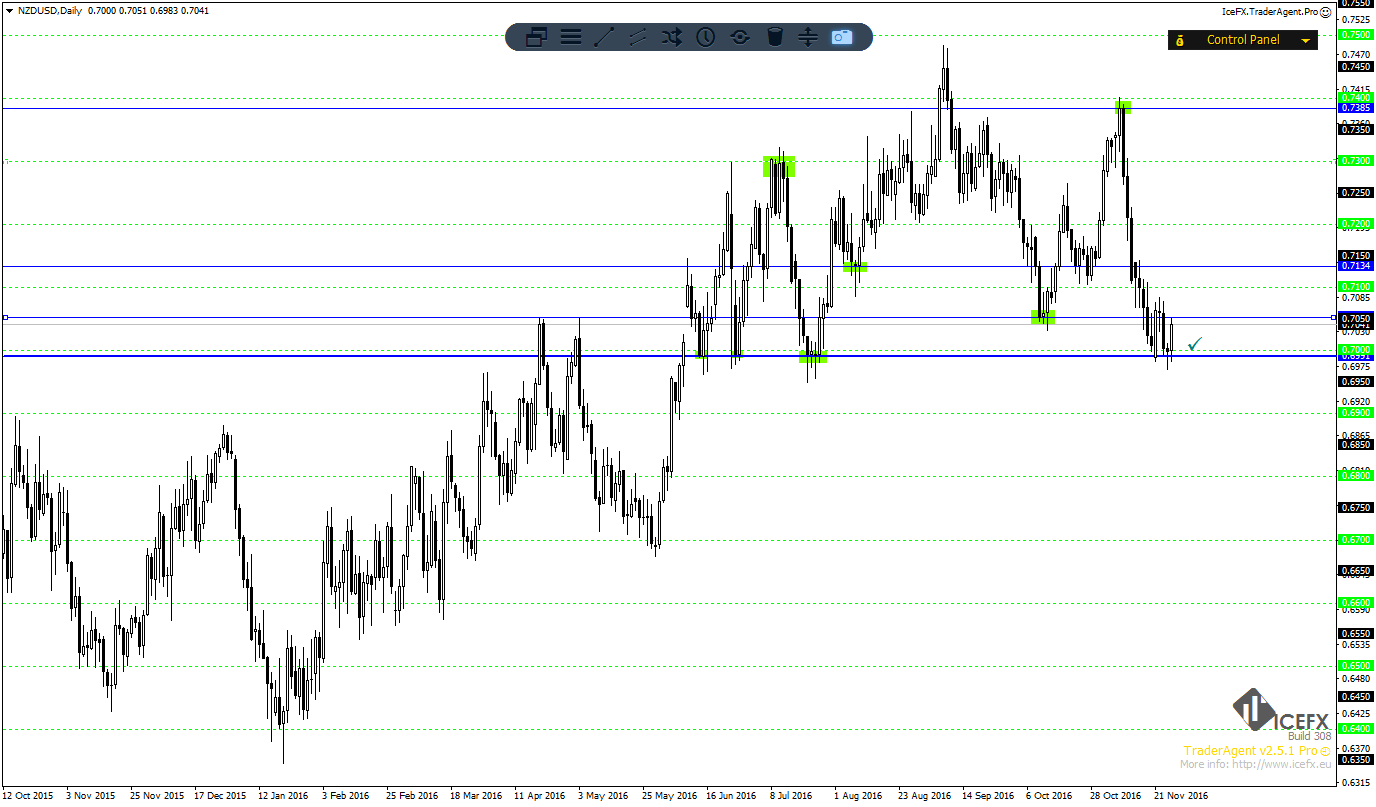Click the black 0.6750 price label
The width and height of the screenshot is (1376, 807).
click(1356, 508)
